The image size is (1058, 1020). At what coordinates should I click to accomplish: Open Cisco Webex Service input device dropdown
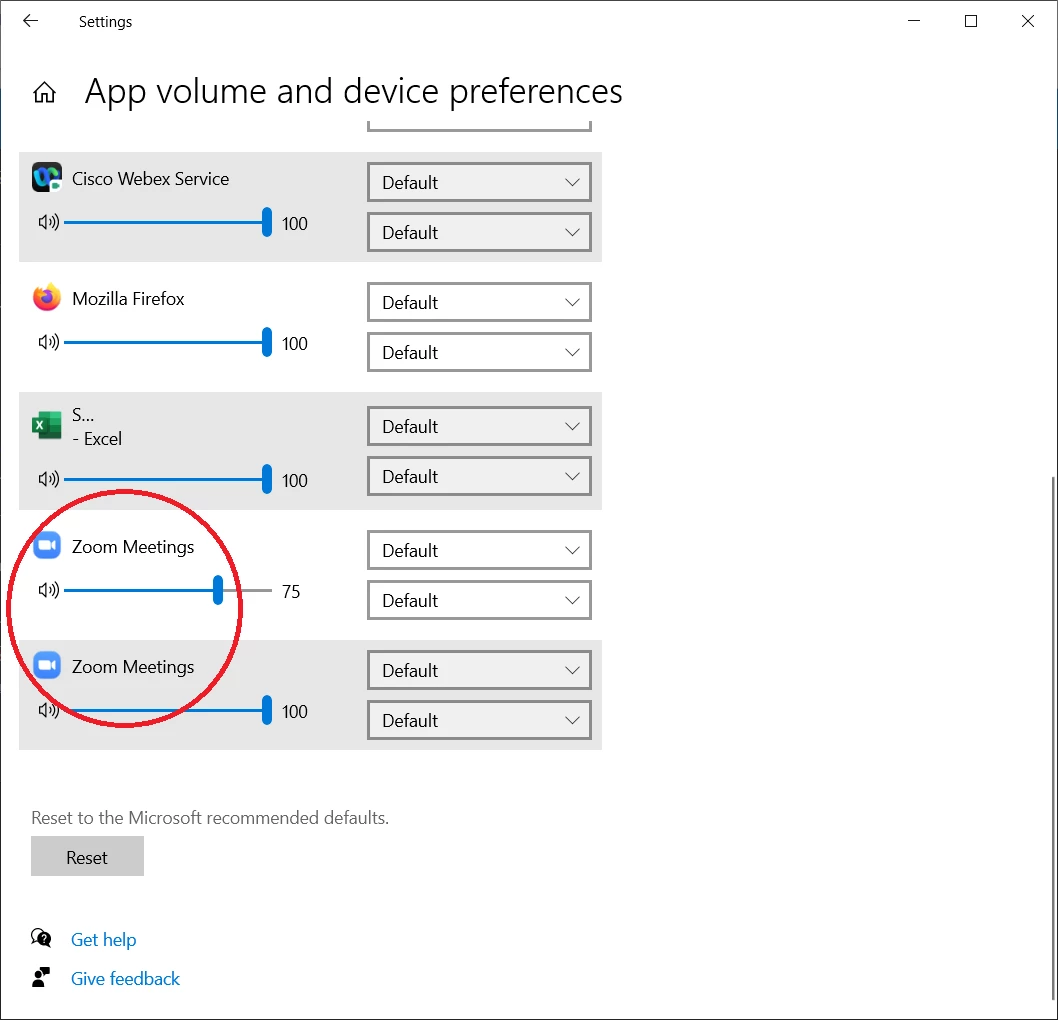point(479,232)
